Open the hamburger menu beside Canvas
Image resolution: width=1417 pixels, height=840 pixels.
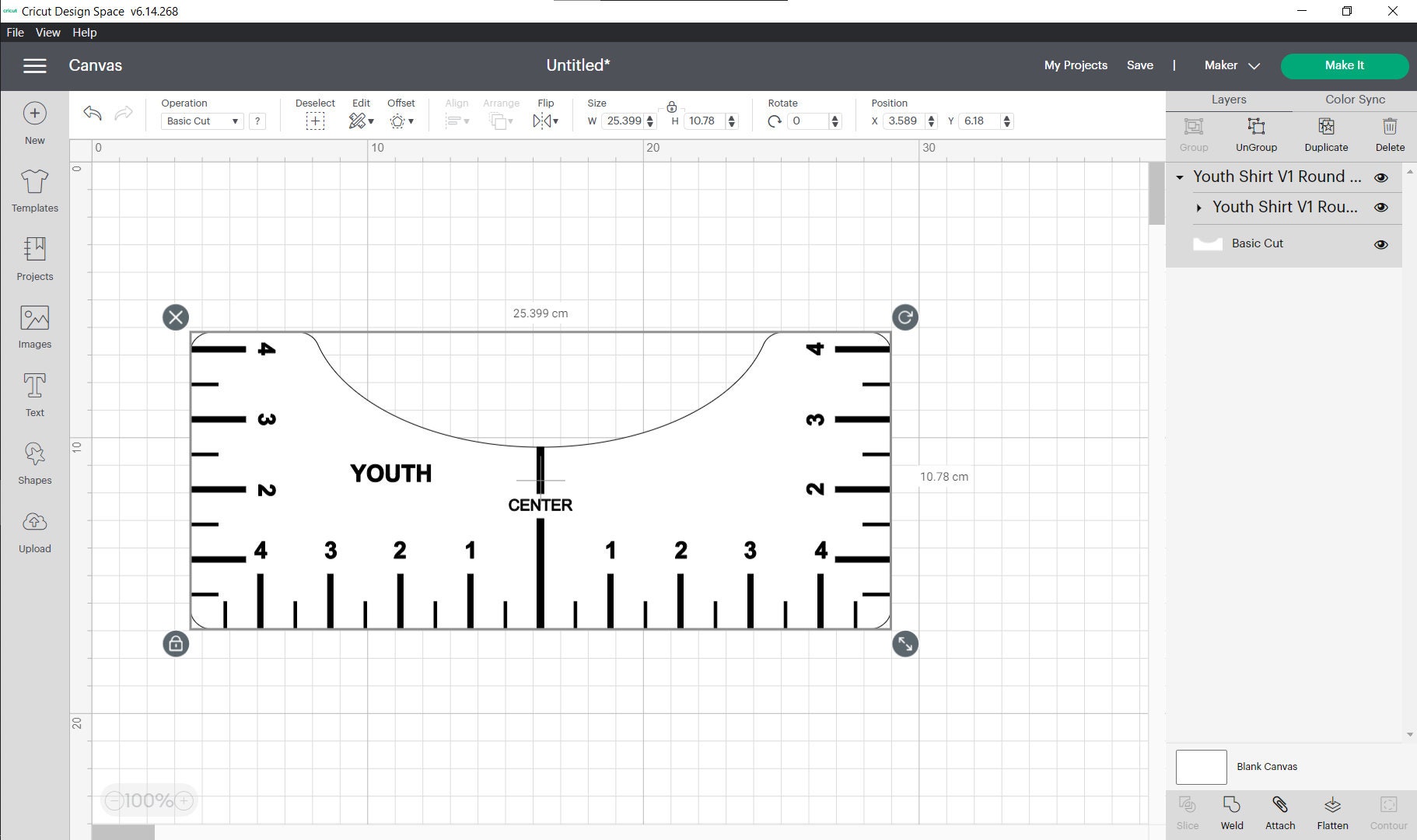tap(35, 66)
